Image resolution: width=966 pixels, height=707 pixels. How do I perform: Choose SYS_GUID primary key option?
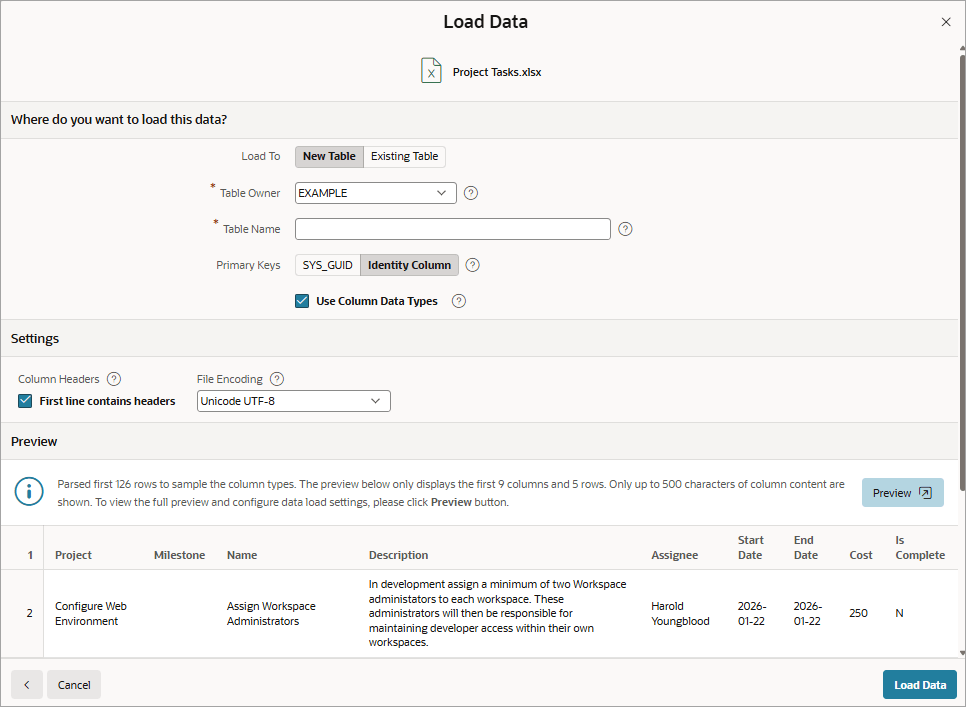point(328,265)
